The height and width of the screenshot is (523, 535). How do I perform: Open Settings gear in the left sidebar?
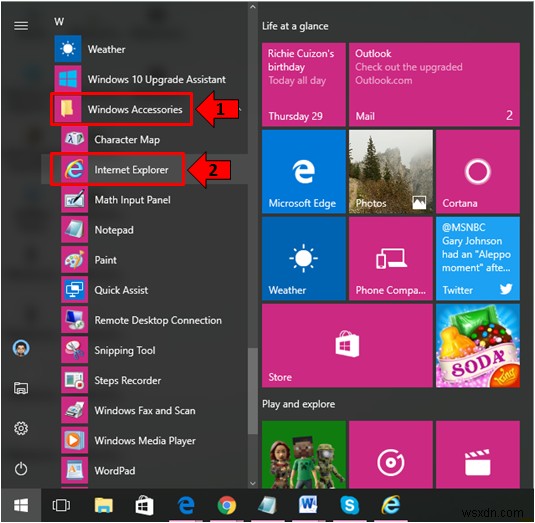[21, 428]
